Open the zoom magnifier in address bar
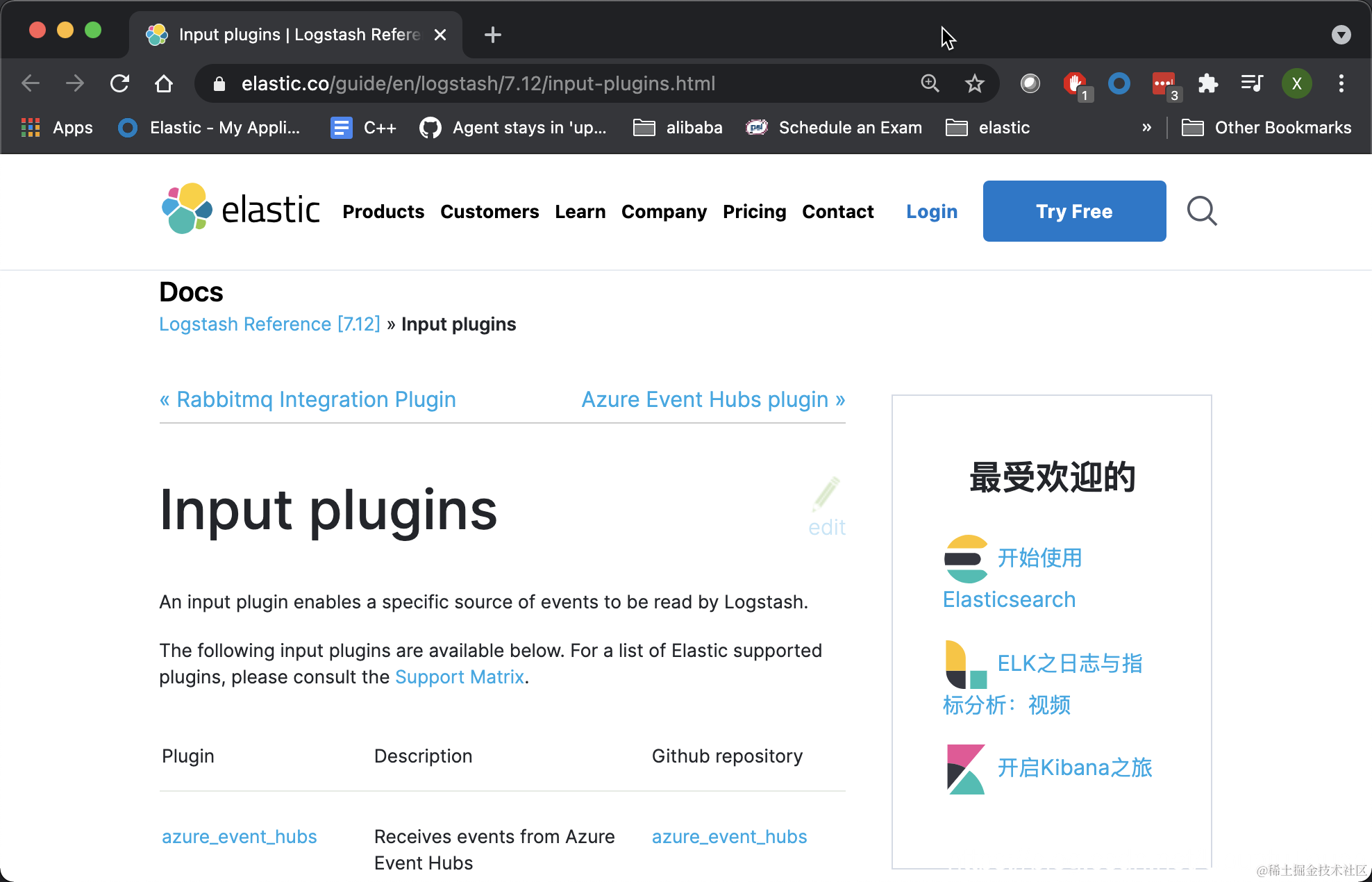Screen dimensions: 1372x882 coord(930,83)
